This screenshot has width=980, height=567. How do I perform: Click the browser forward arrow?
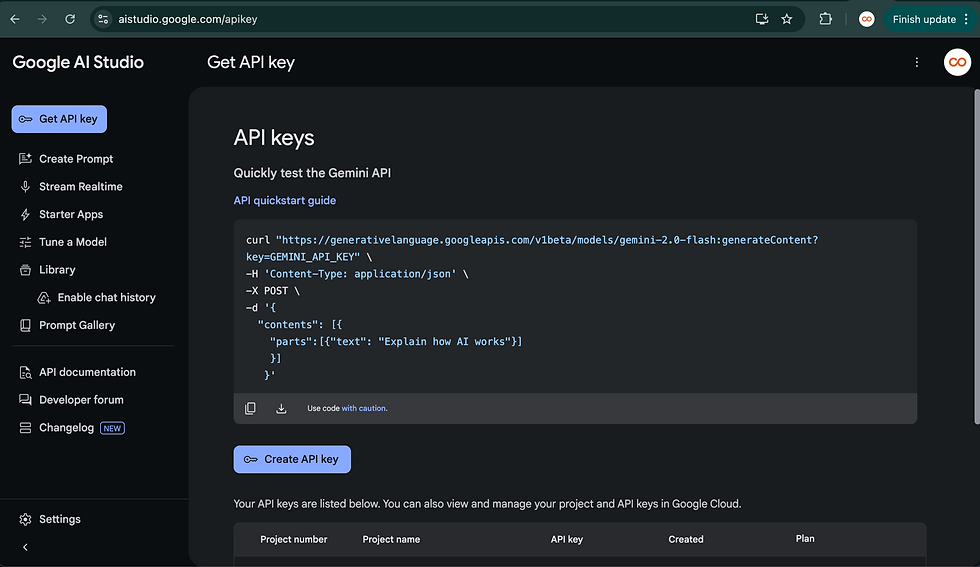click(x=42, y=19)
